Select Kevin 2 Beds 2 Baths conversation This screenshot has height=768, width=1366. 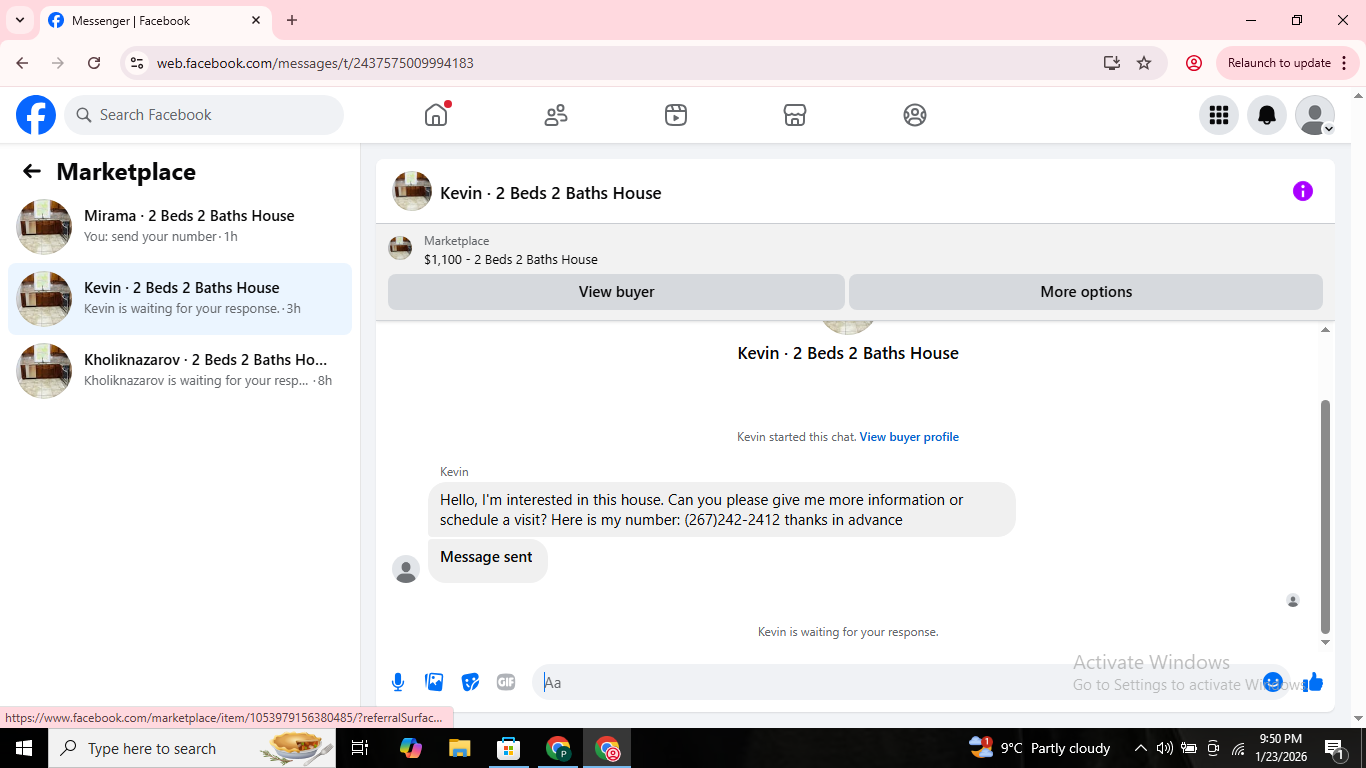[180, 299]
